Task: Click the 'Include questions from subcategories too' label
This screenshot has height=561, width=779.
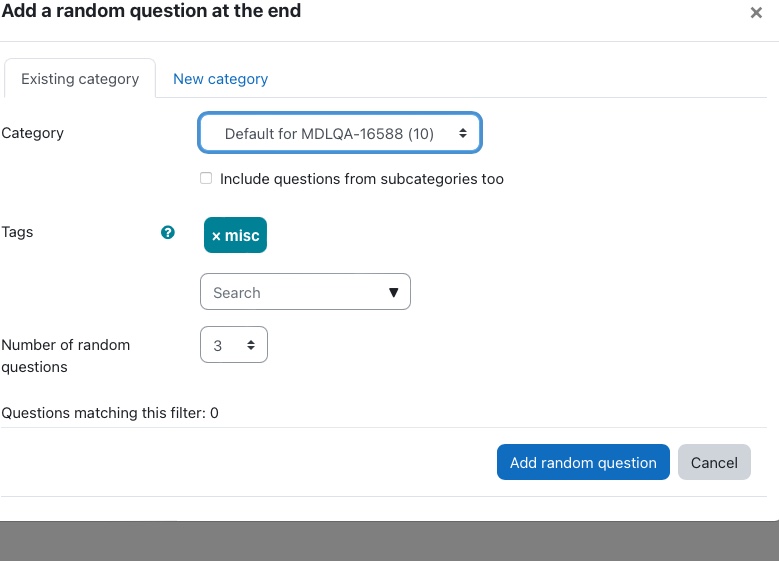Action: tap(362, 179)
